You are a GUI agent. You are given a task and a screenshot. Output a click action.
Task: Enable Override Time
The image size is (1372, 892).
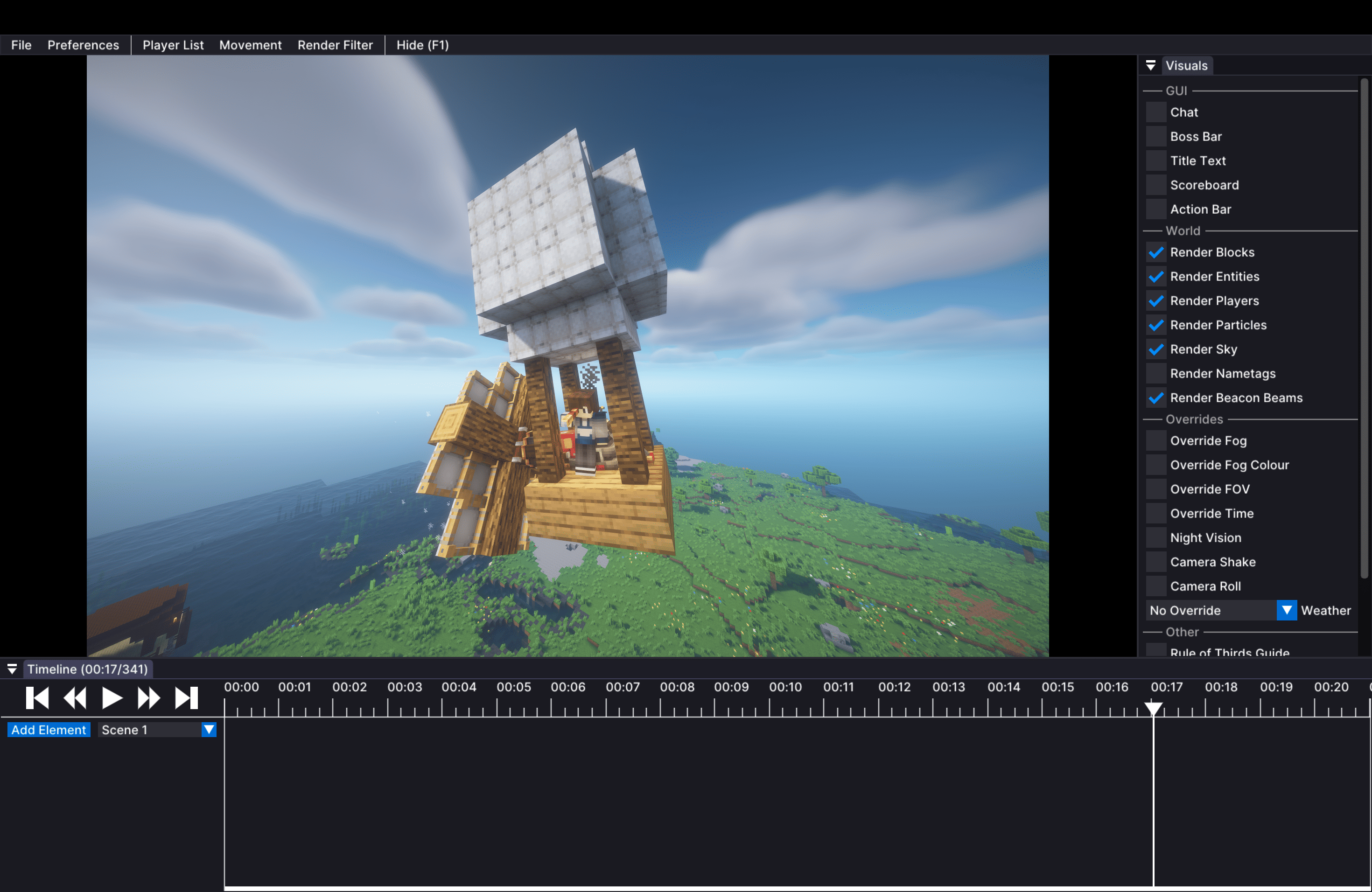1156,514
